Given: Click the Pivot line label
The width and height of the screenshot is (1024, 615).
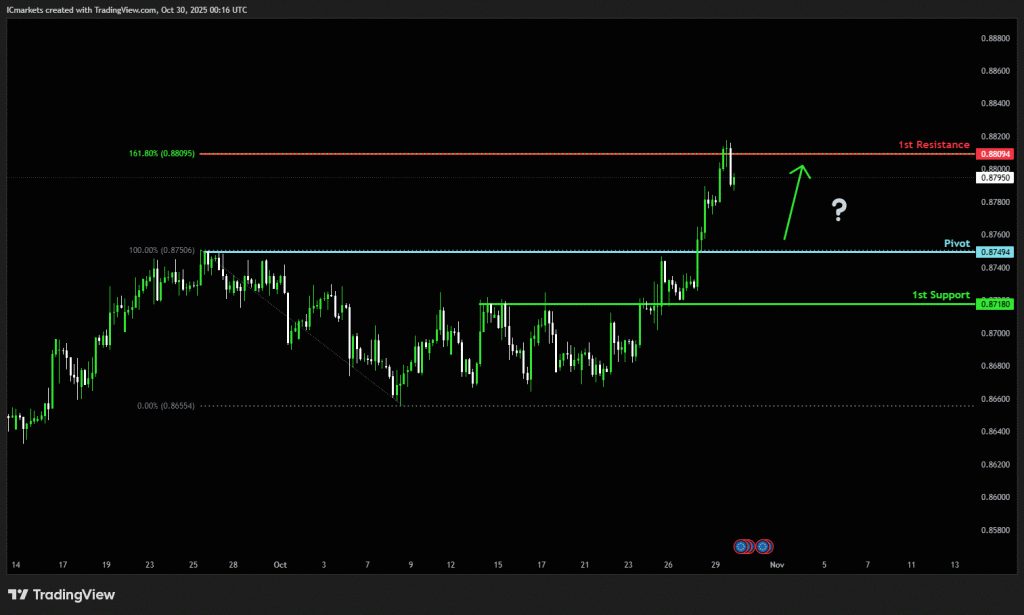Looking at the screenshot, I should 956,242.
